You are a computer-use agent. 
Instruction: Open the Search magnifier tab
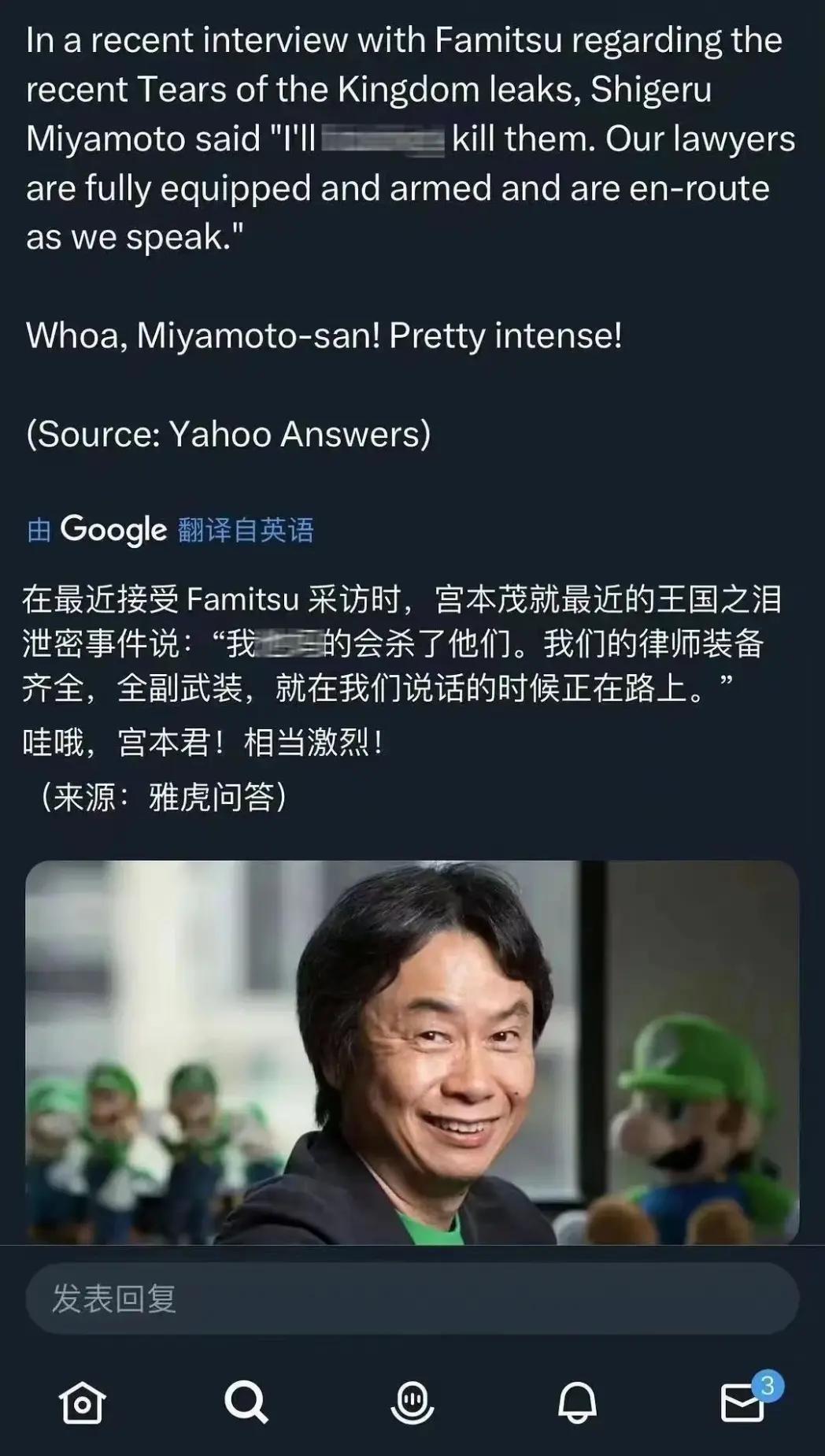pos(246,1402)
